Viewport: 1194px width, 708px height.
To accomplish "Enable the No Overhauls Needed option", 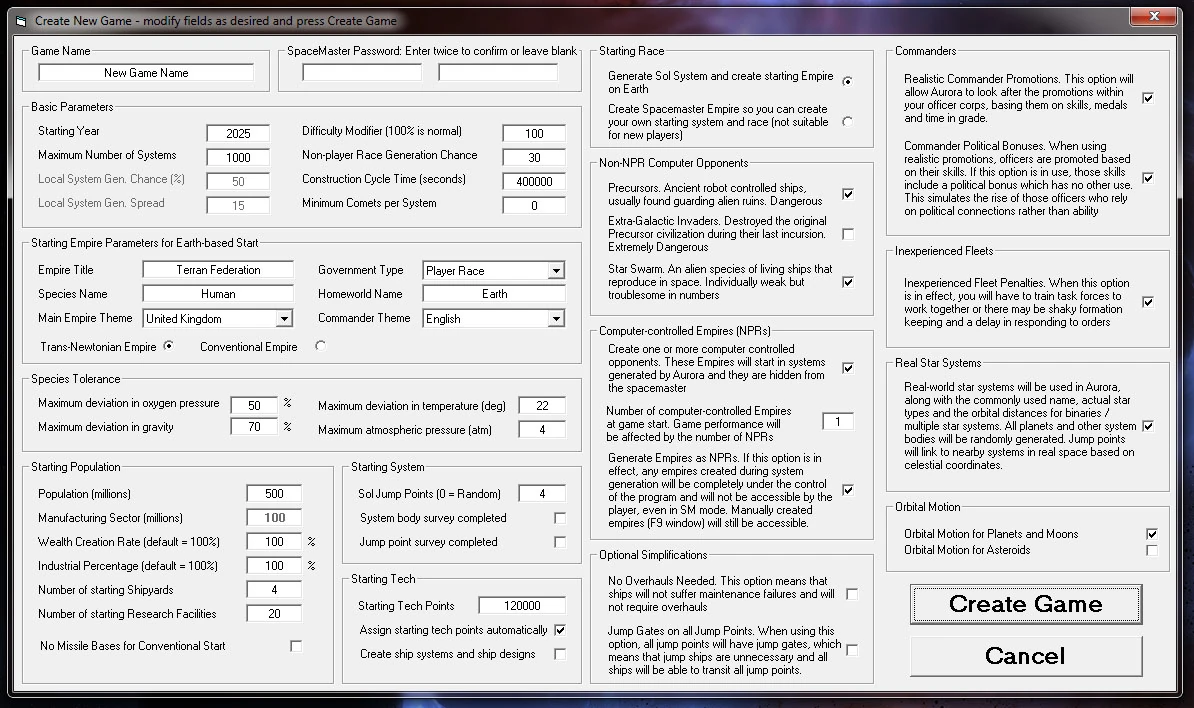I will pyautogui.click(x=851, y=594).
